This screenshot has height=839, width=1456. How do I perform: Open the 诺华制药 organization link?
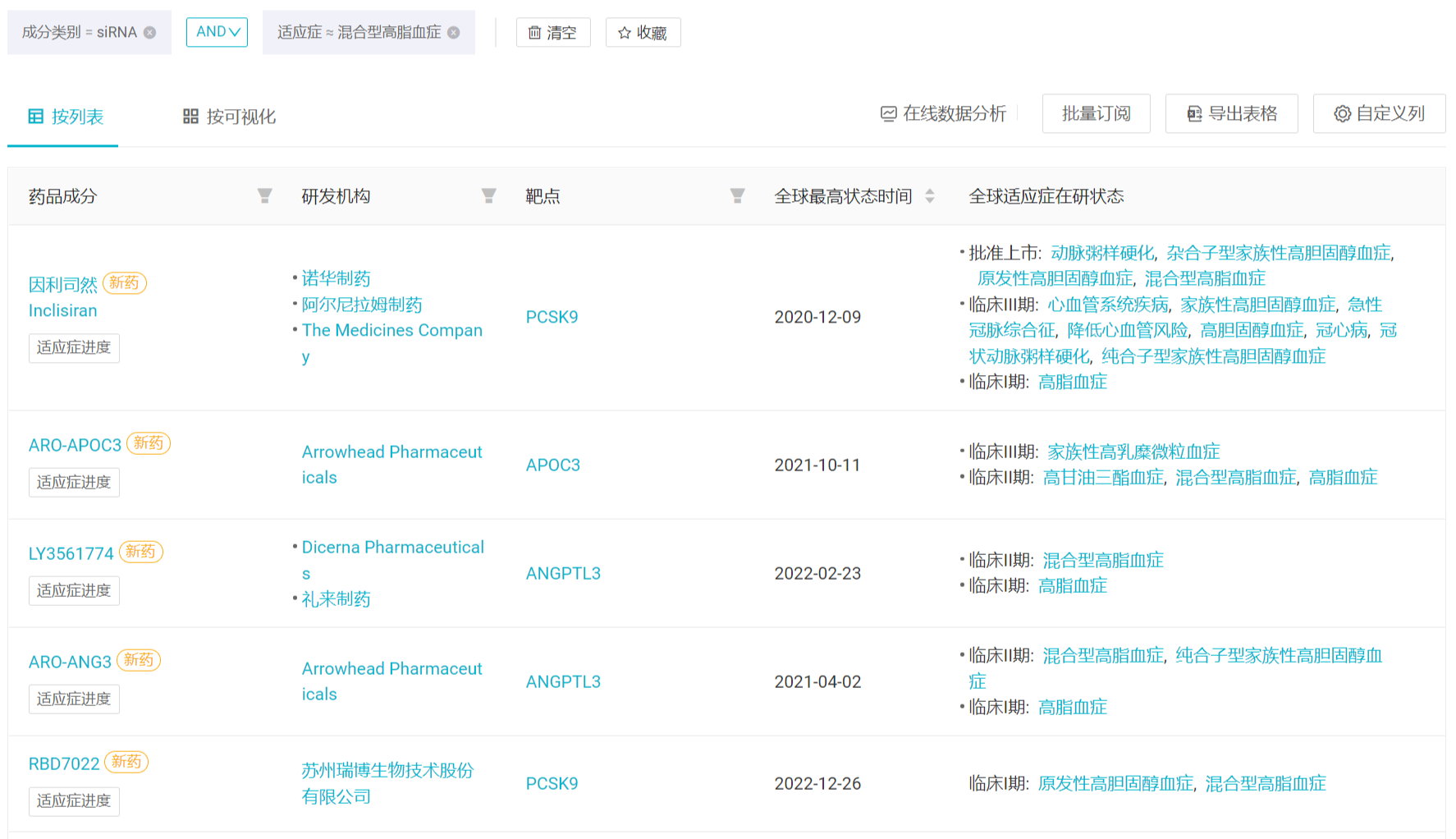[x=336, y=278]
